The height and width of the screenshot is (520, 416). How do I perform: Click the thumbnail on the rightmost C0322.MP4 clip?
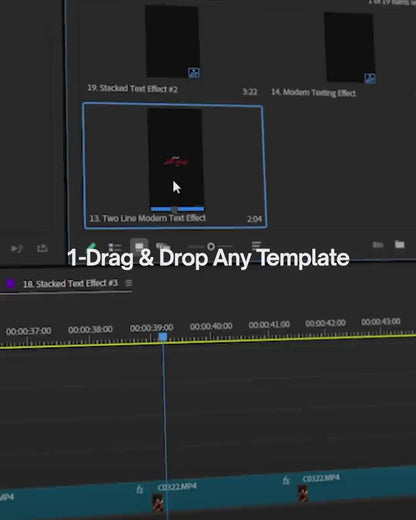click(x=303, y=493)
